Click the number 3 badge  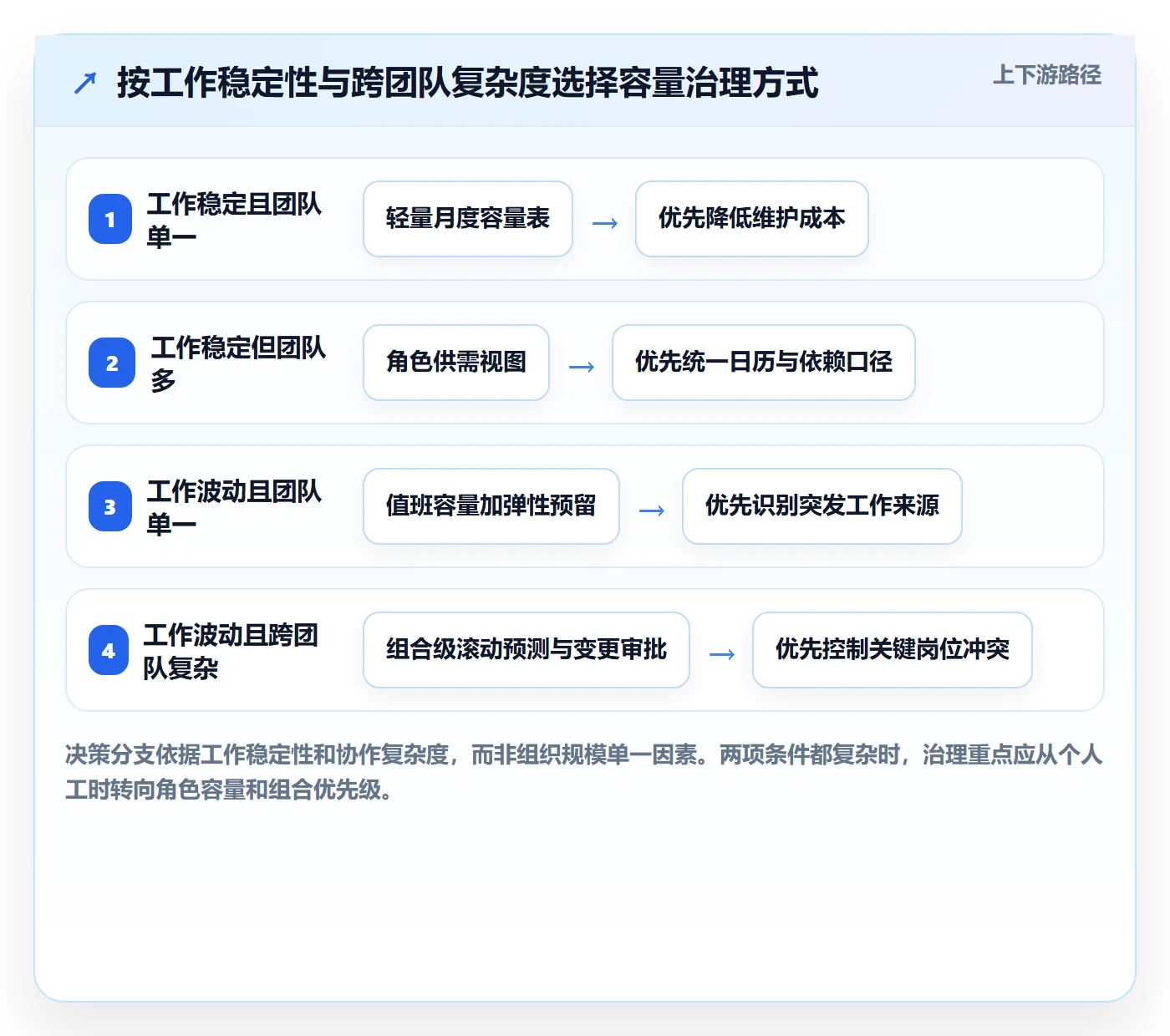click(110, 506)
